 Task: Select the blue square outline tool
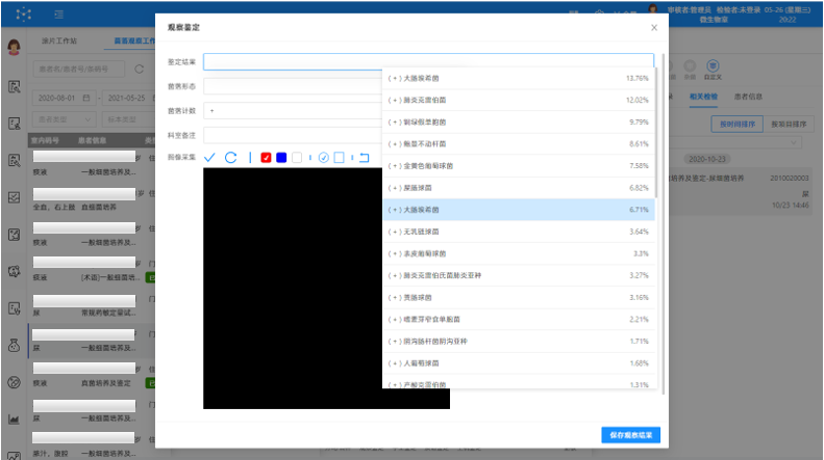pos(339,158)
